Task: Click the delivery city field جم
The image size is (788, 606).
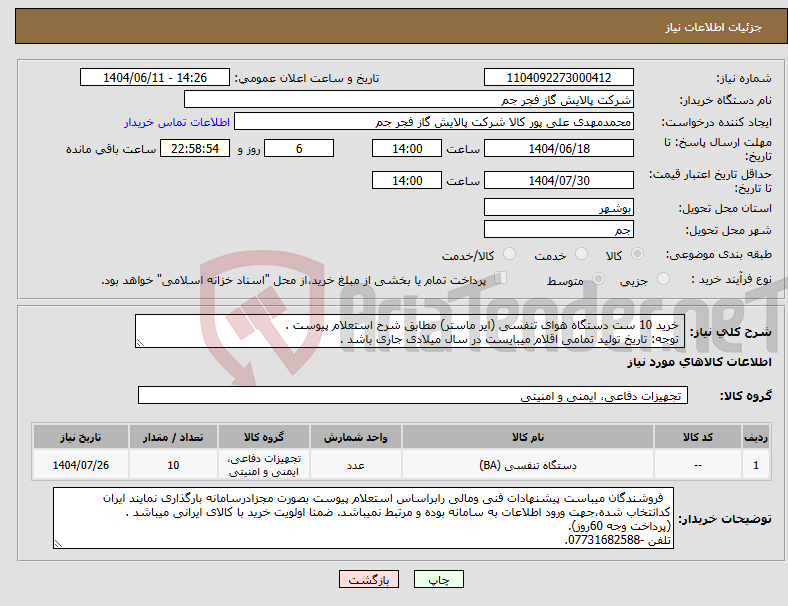Action: click(x=558, y=230)
